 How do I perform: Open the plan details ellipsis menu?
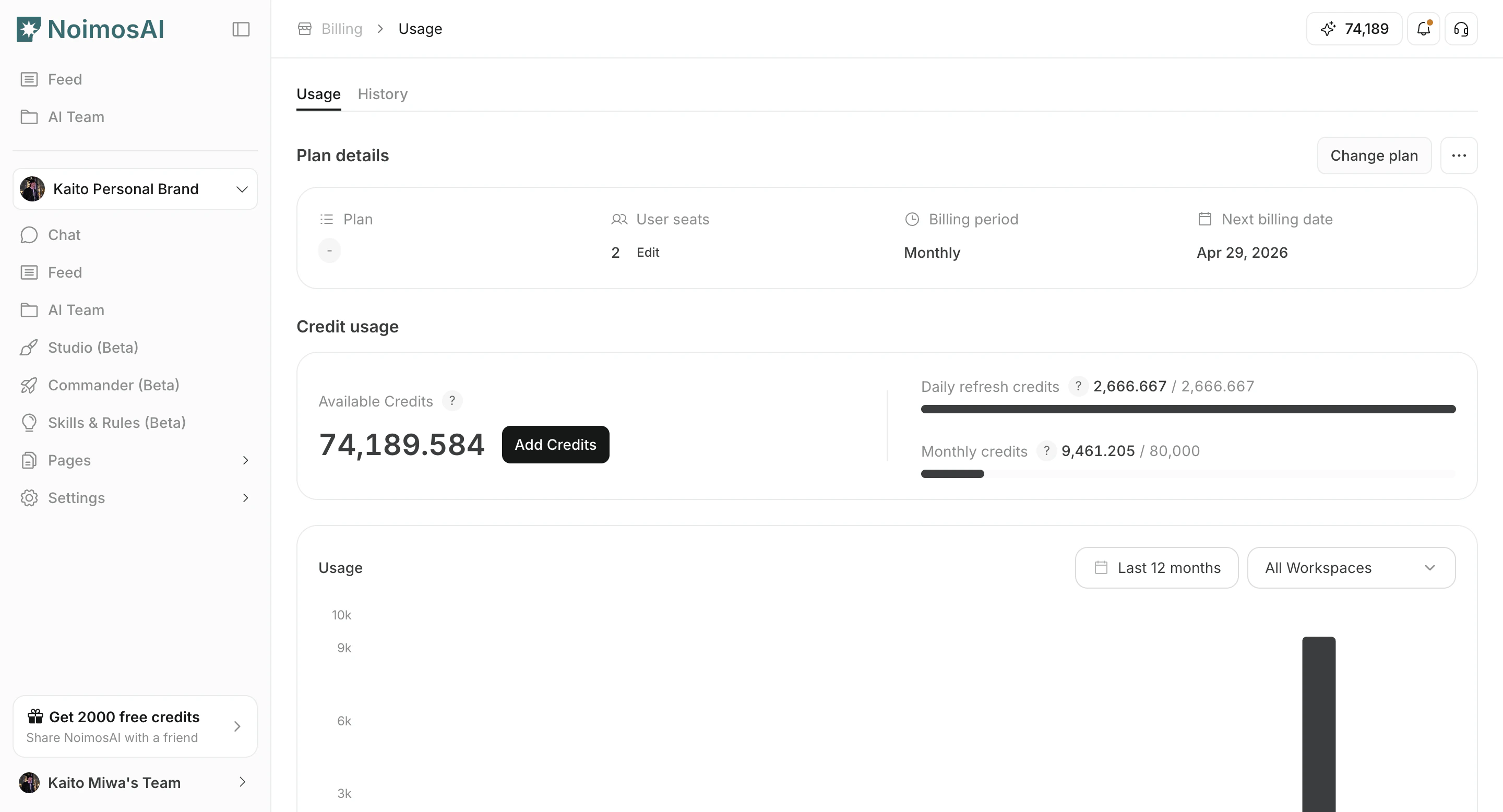1459,155
